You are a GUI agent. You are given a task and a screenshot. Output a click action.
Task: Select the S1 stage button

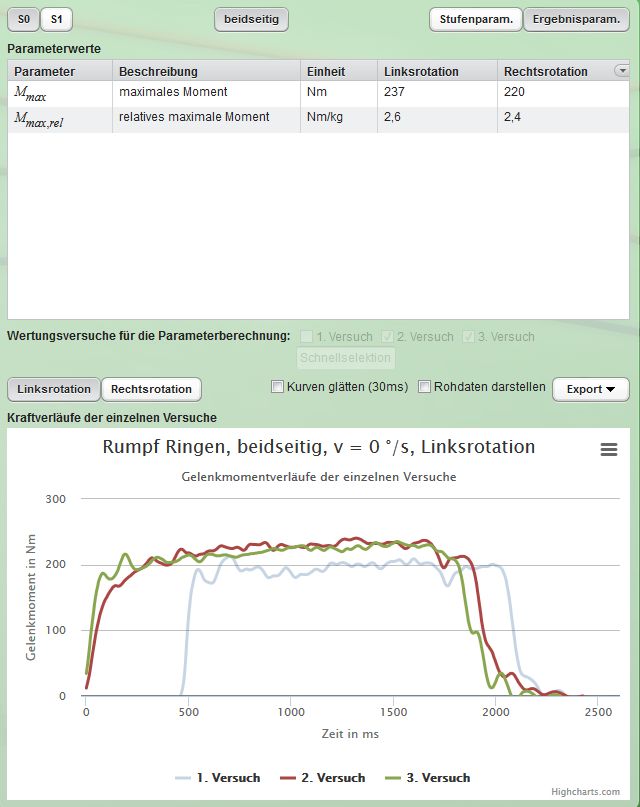pos(56,19)
